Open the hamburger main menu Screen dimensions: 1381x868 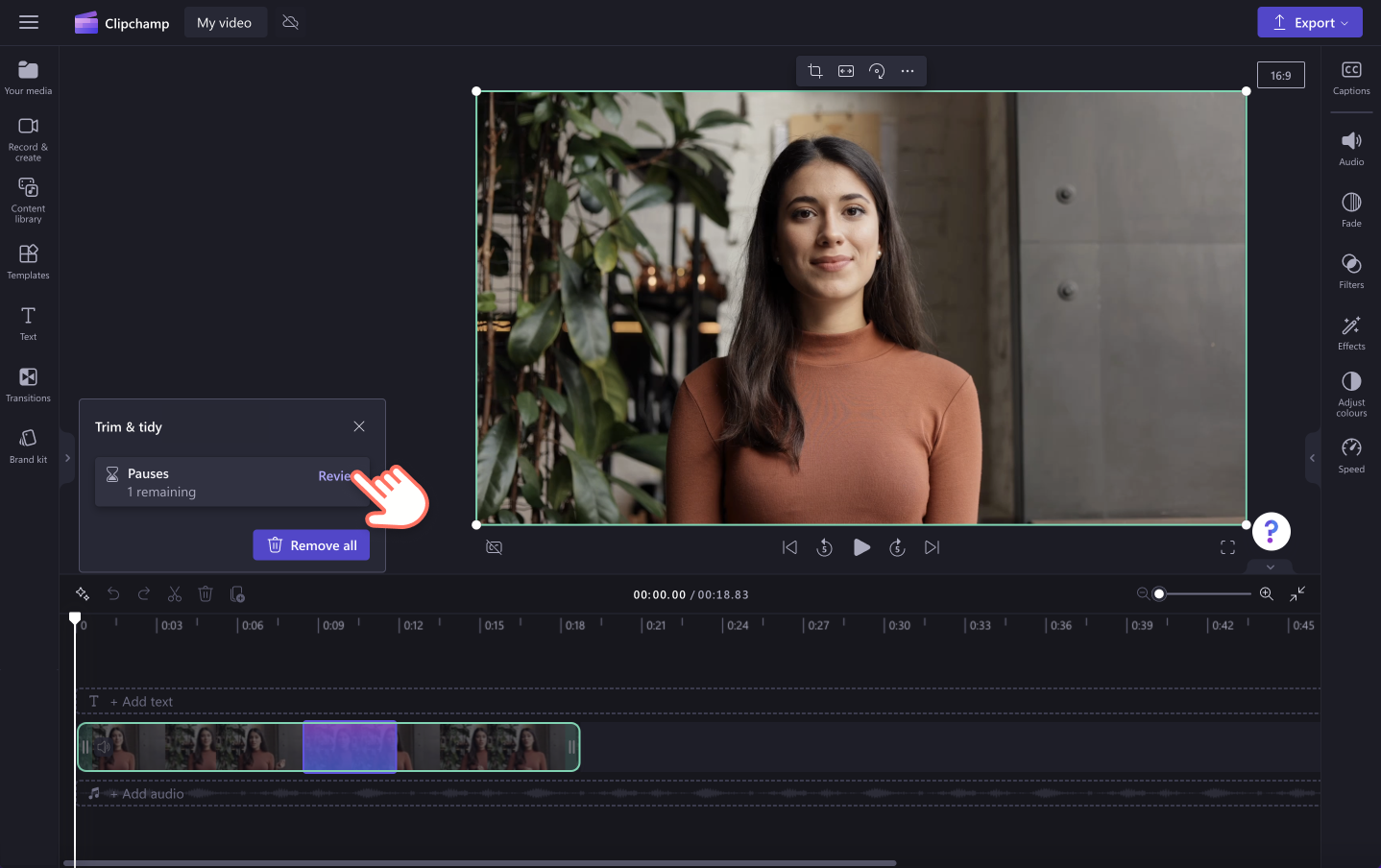29,22
